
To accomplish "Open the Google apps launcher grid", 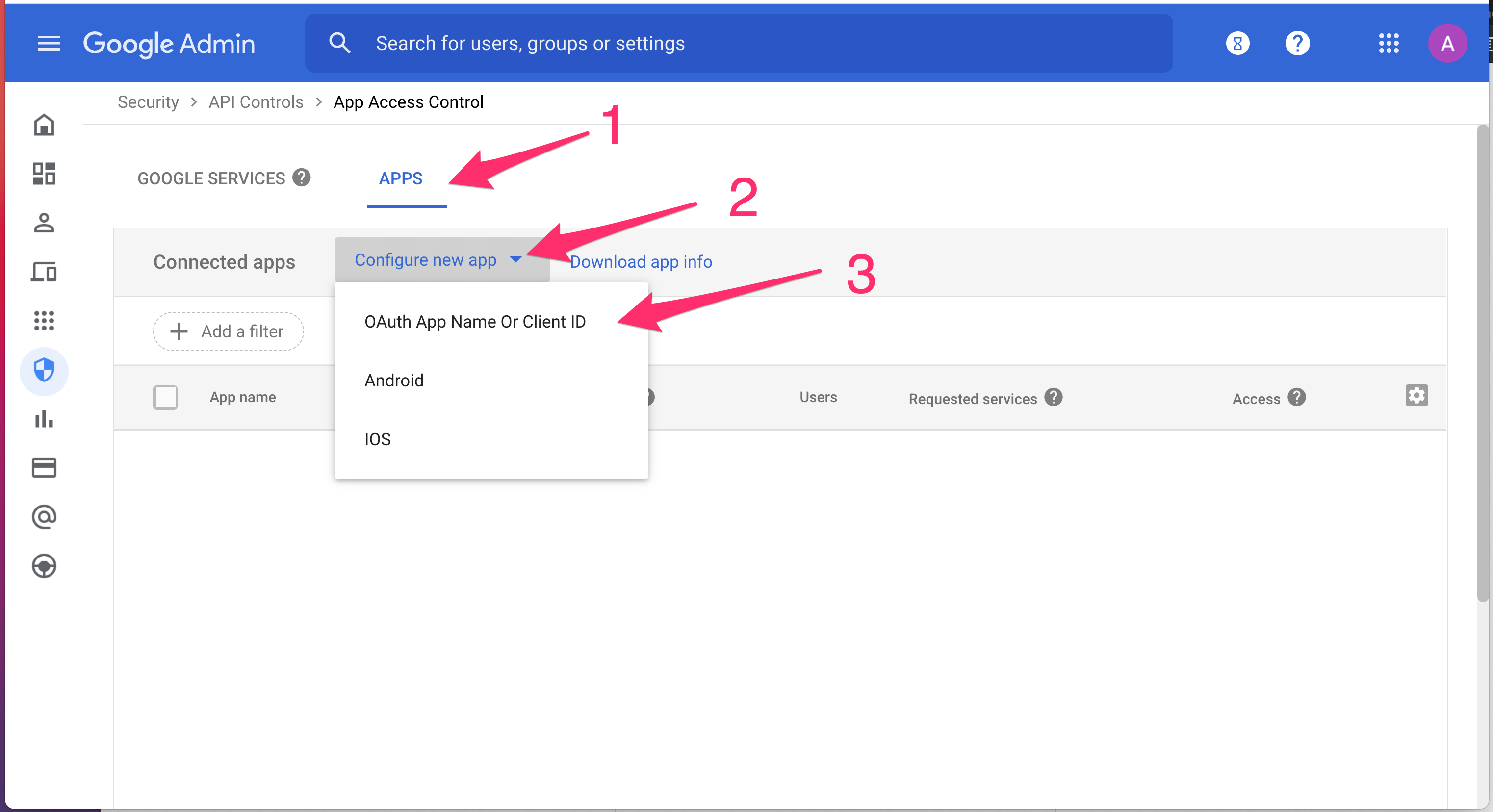I will [x=1389, y=43].
